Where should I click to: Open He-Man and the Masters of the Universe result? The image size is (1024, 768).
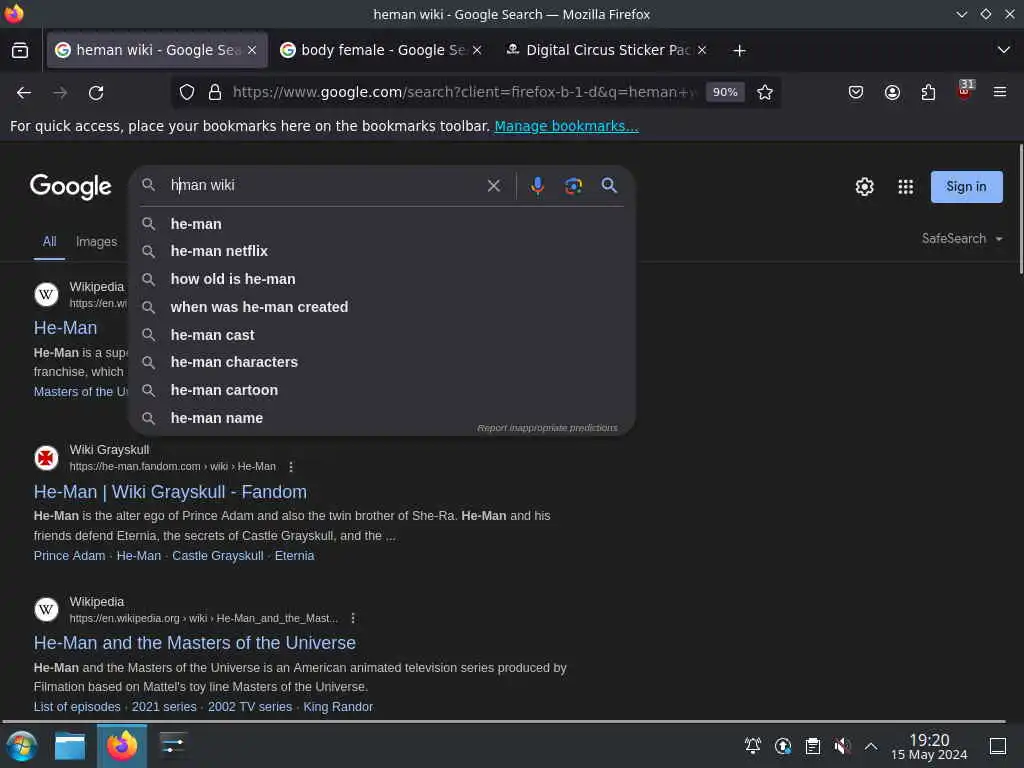195,643
